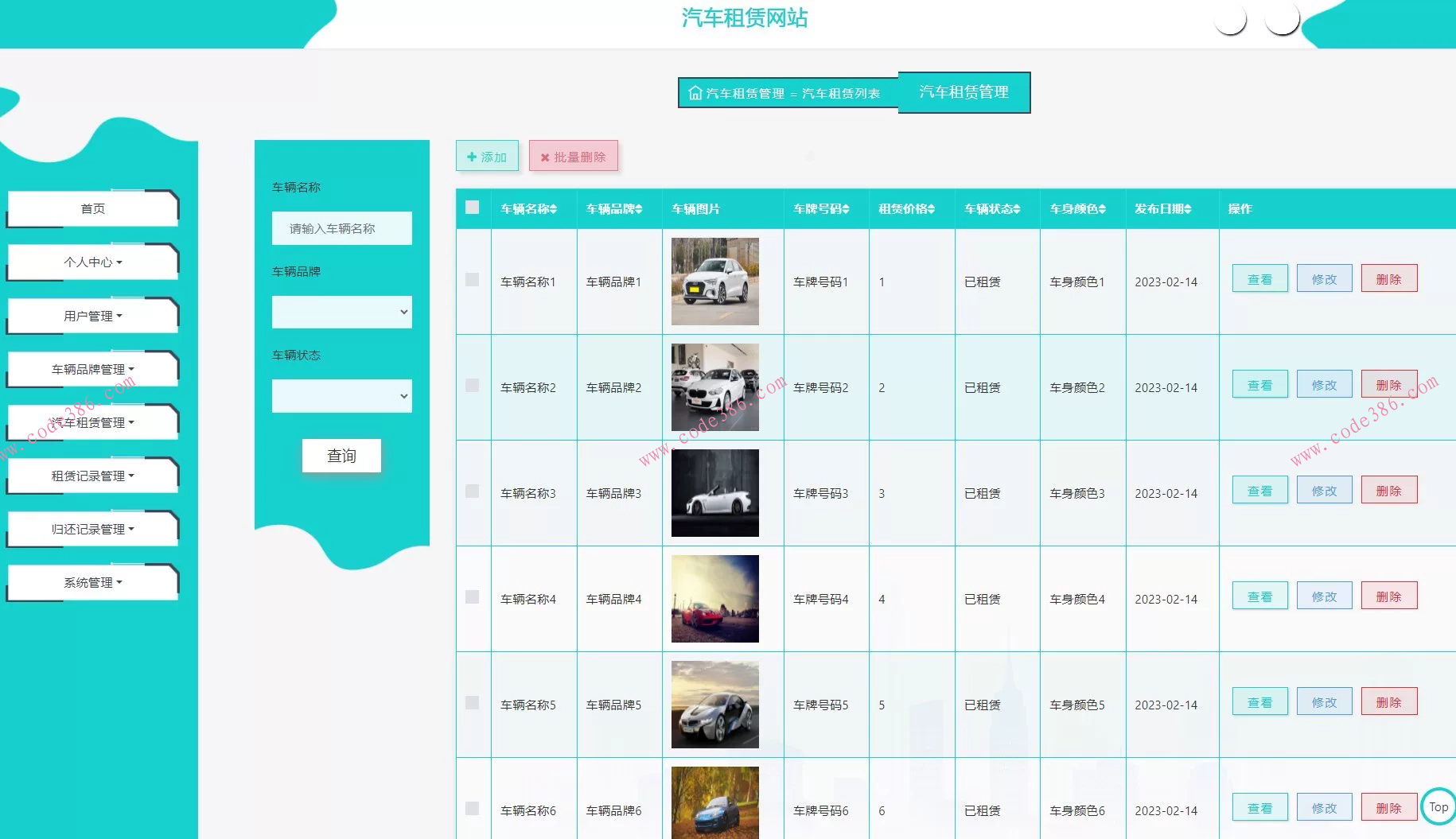Toggle the select-all checkbox in table header
Image resolution: width=1456 pixels, height=839 pixels.
[x=472, y=208]
